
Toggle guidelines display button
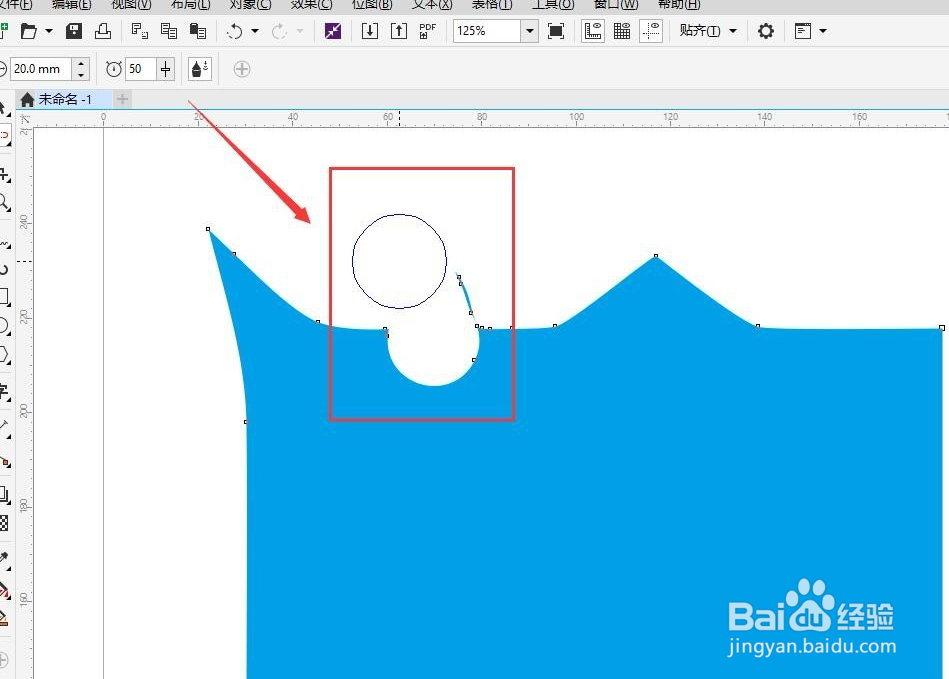click(x=651, y=31)
